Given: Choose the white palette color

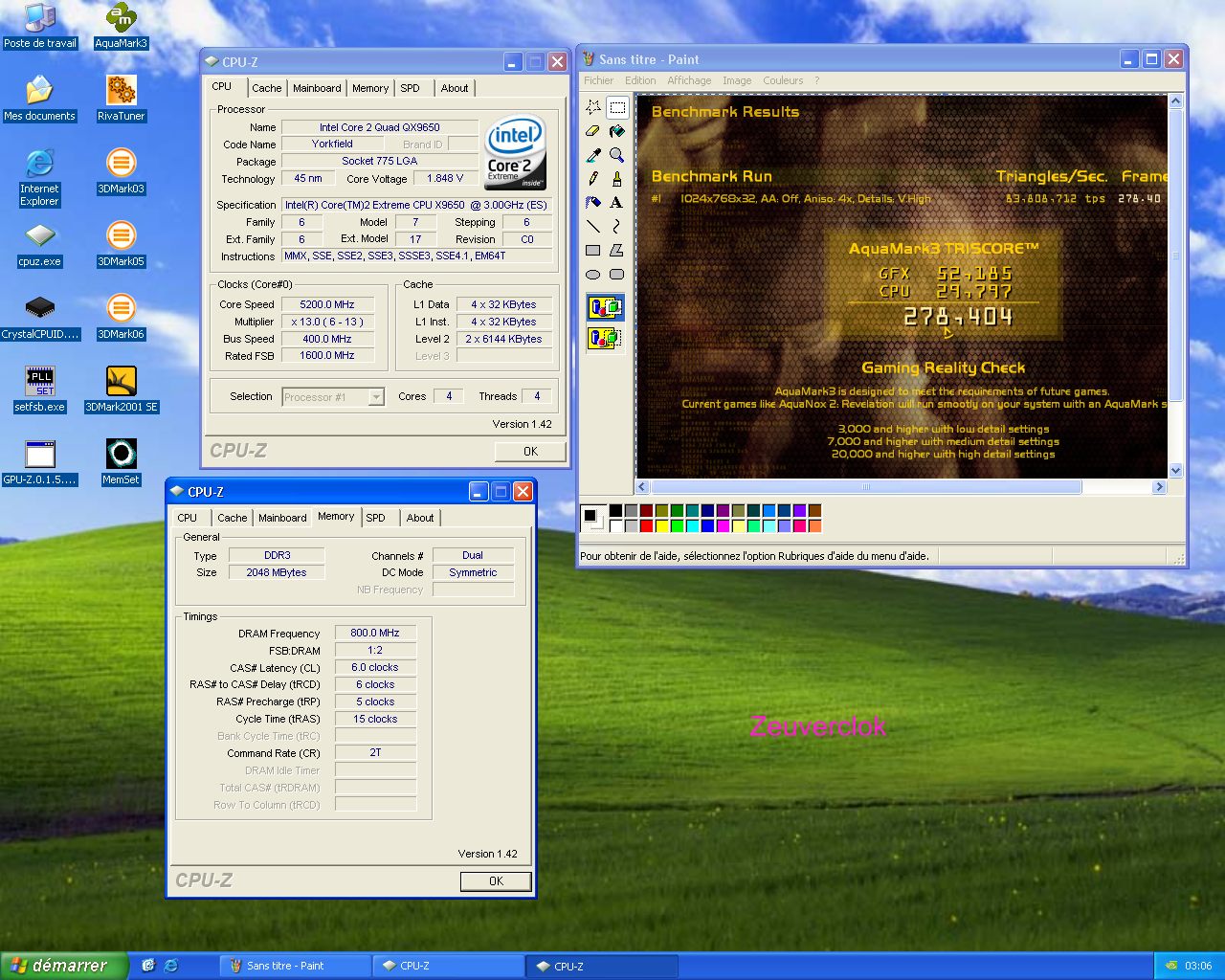Looking at the screenshot, I should (x=616, y=525).
